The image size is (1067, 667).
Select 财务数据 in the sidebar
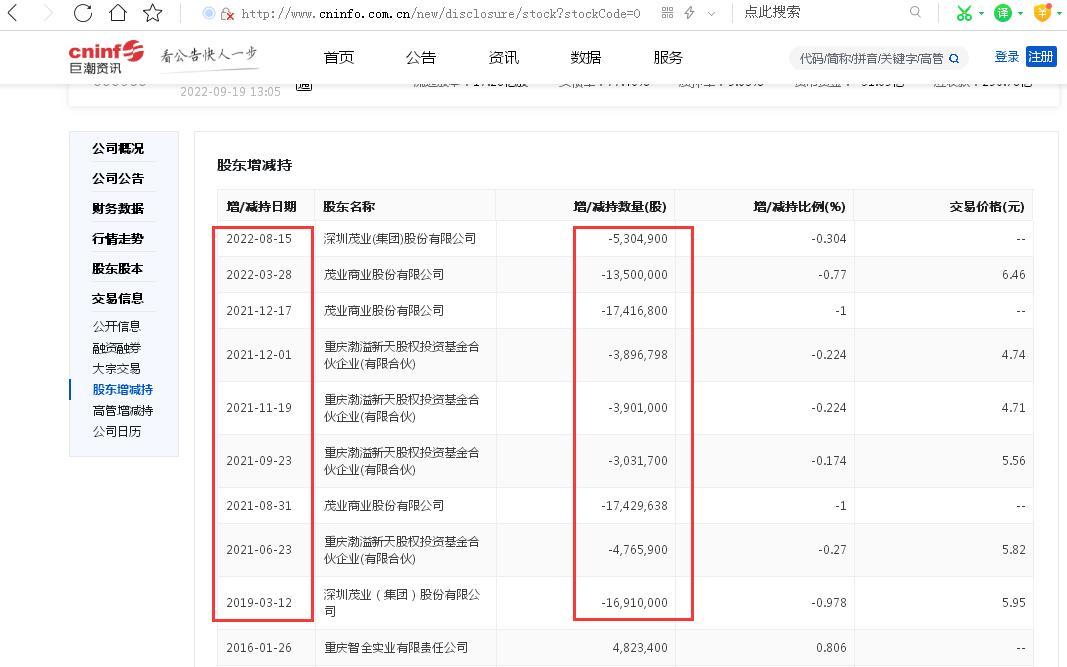pyautogui.click(x=118, y=208)
